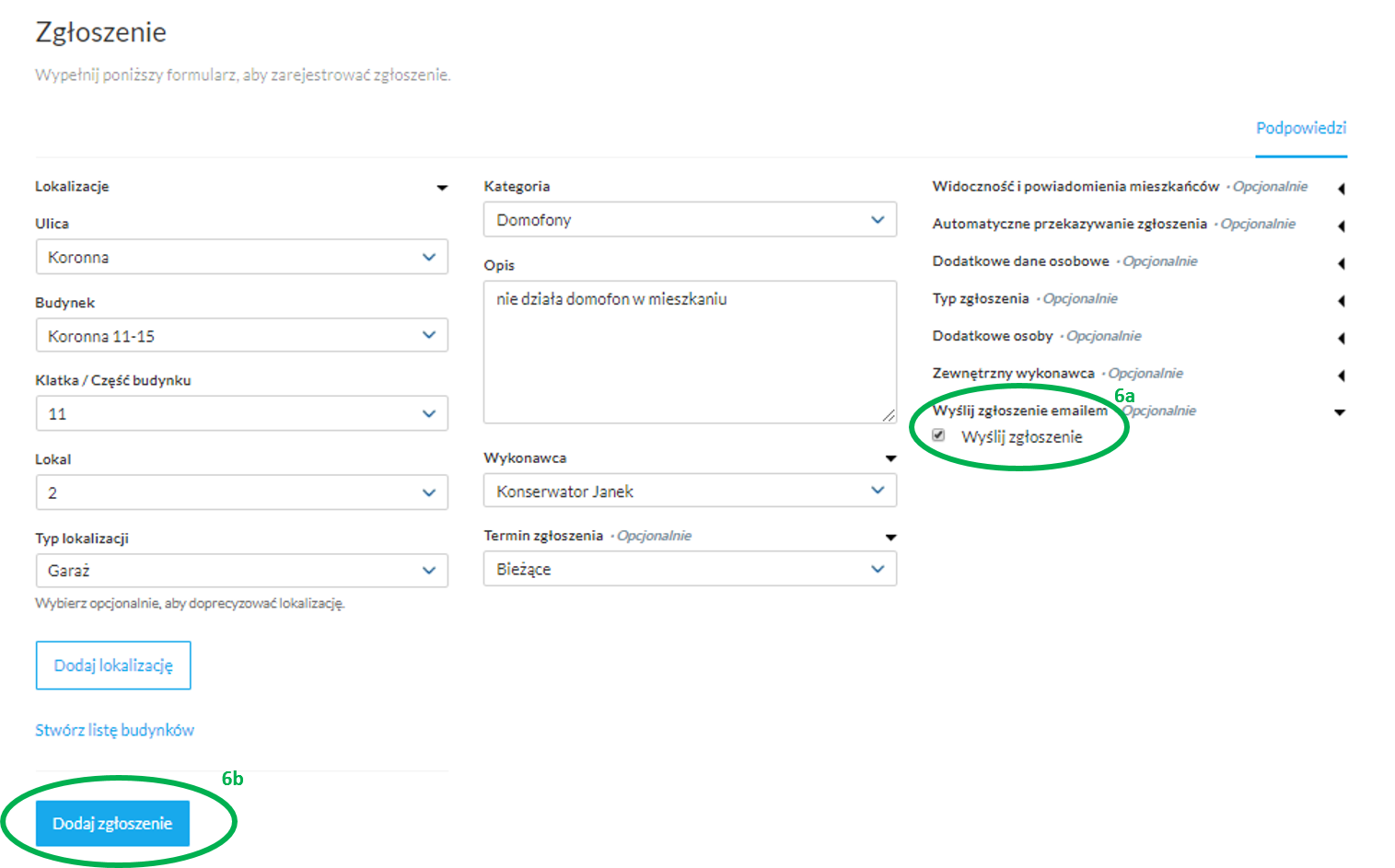Image resolution: width=1395 pixels, height=868 pixels.
Task: Expand Widoczność i powiadomienia mieszkańców section
Action: tap(1341, 189)
